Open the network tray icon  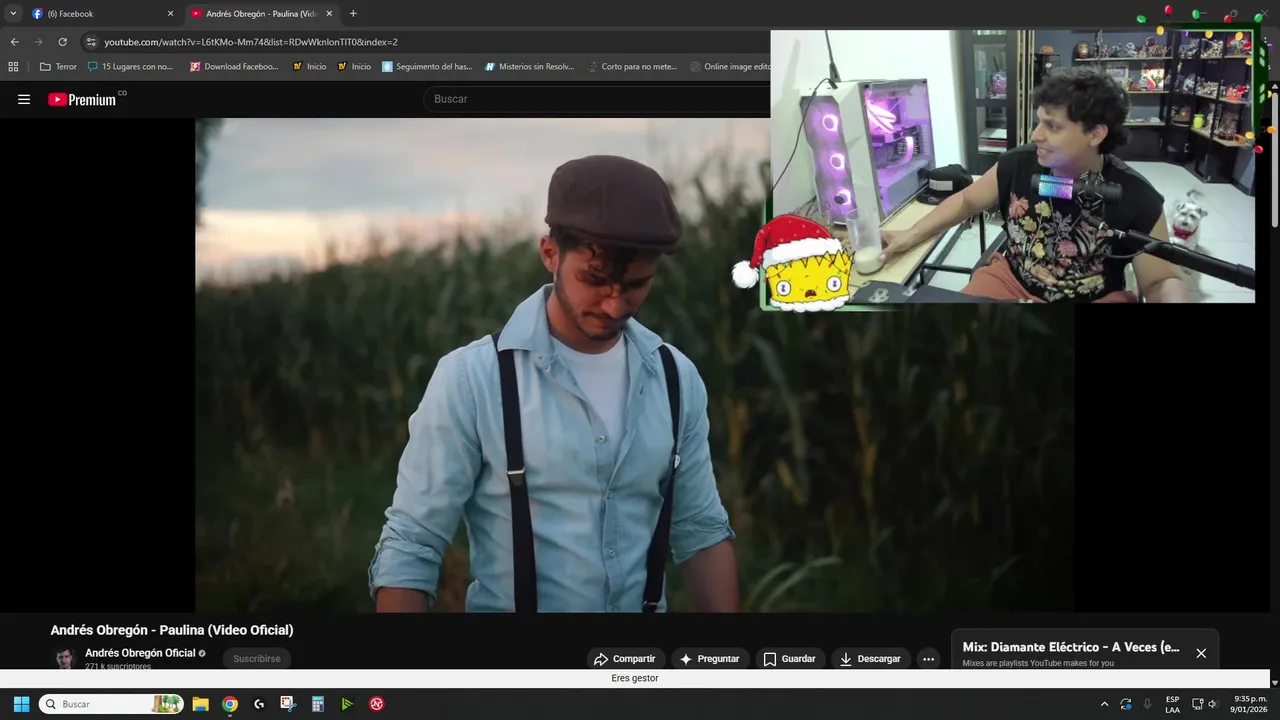point(1197,704)
